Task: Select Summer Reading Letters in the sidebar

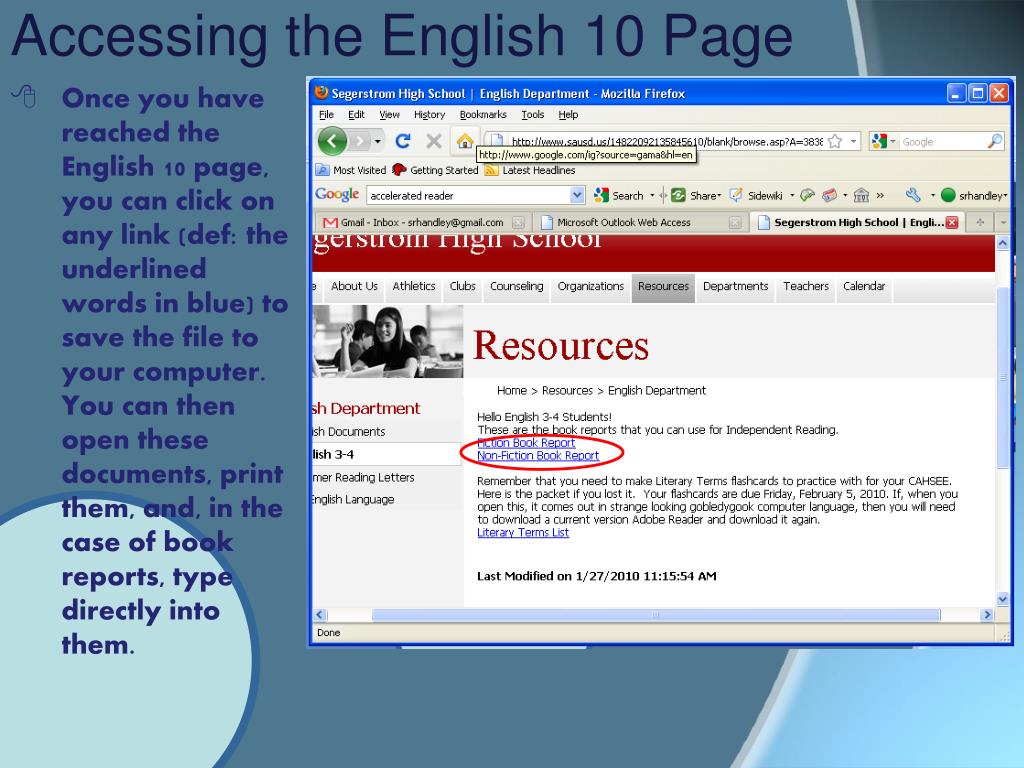Action: point(363,478)
